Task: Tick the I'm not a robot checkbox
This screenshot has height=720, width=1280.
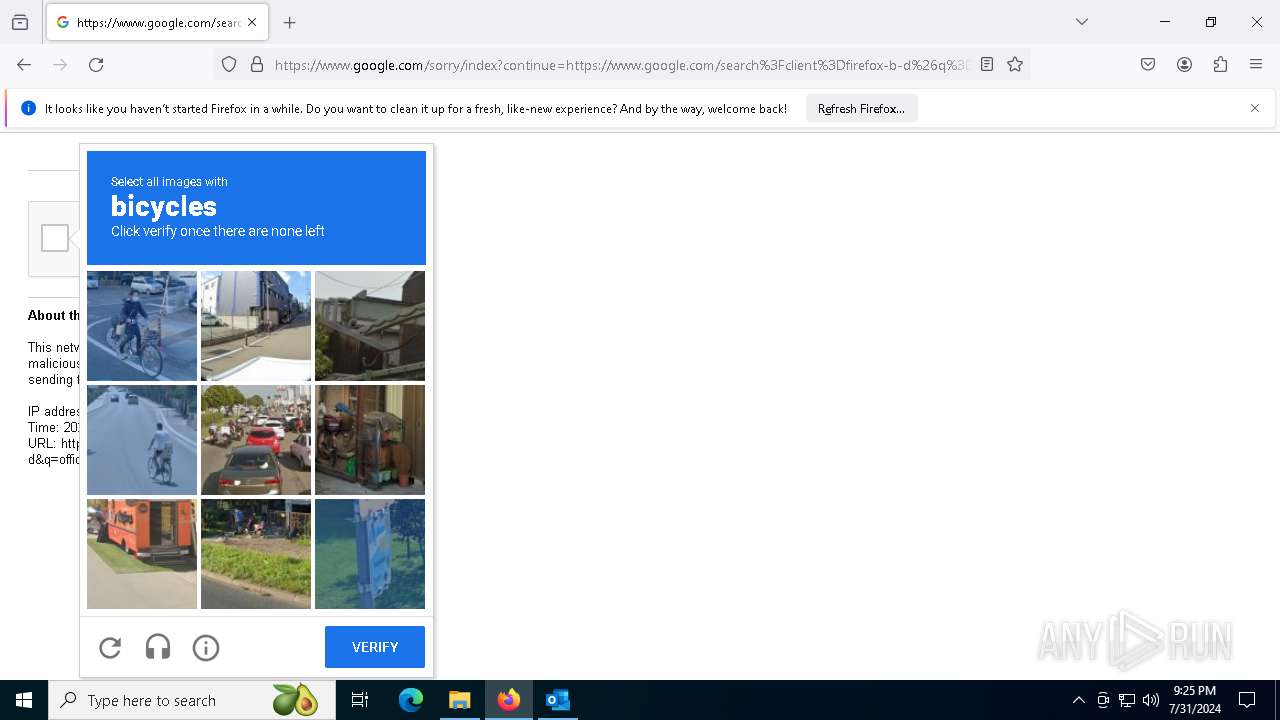Action: (55, 238)
